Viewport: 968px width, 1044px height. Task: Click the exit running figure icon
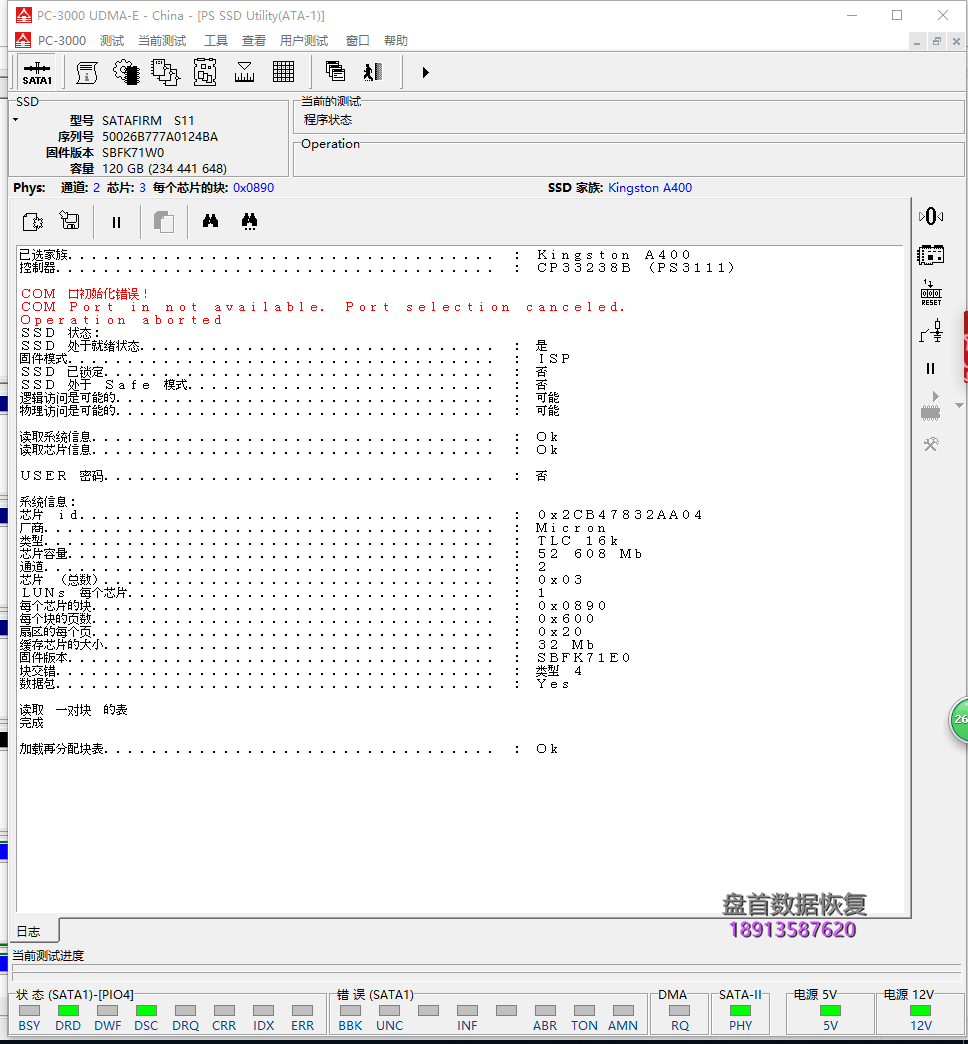tap(373, 72)
